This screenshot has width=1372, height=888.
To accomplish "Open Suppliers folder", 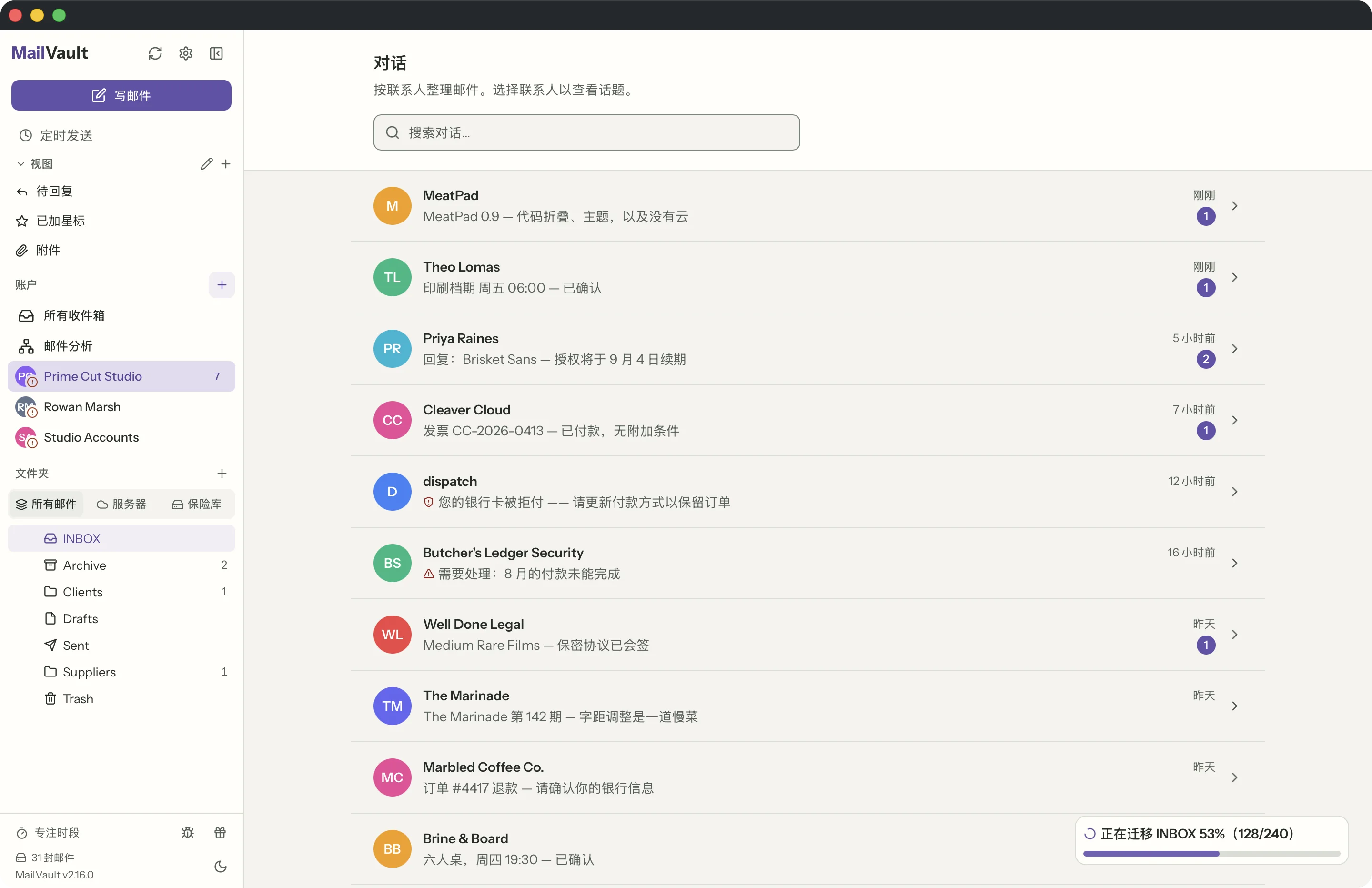I will [x=121, y=672].
